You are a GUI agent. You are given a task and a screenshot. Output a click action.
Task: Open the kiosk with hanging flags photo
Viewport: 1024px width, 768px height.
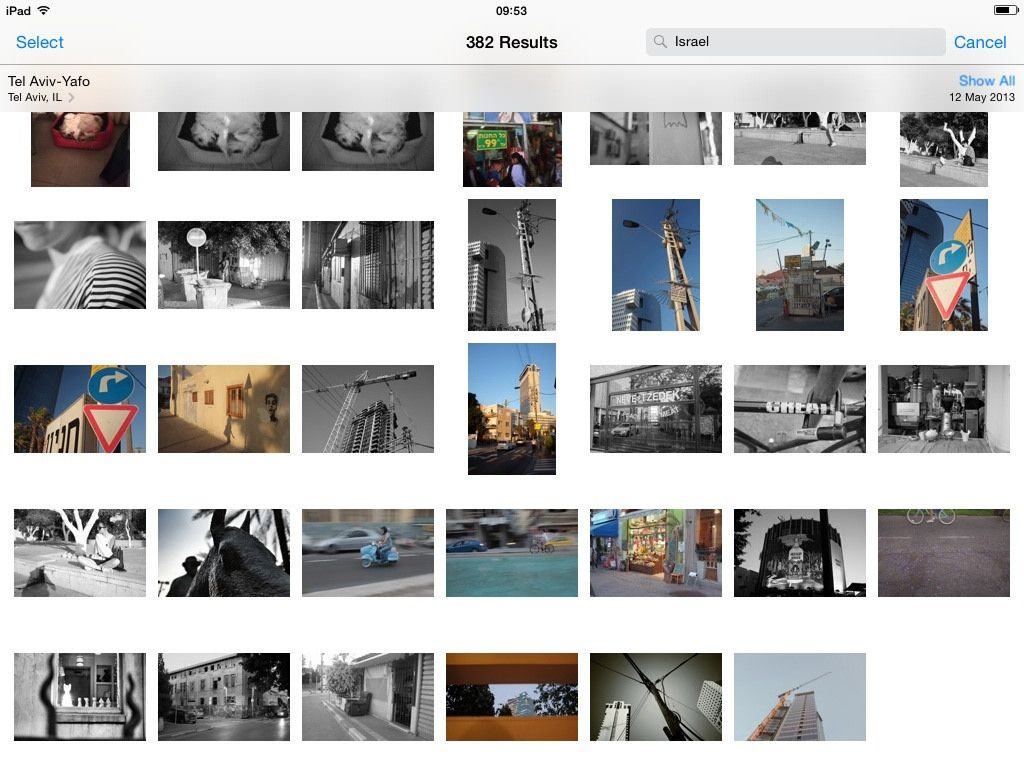click(x=800, y=265)
